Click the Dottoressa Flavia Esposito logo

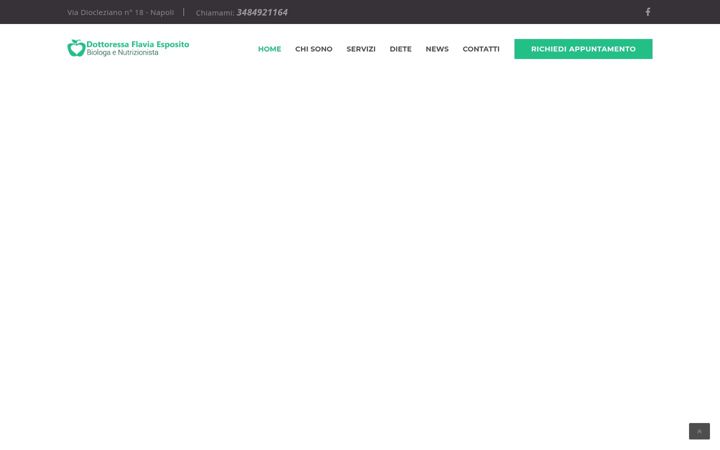(128, 48)
